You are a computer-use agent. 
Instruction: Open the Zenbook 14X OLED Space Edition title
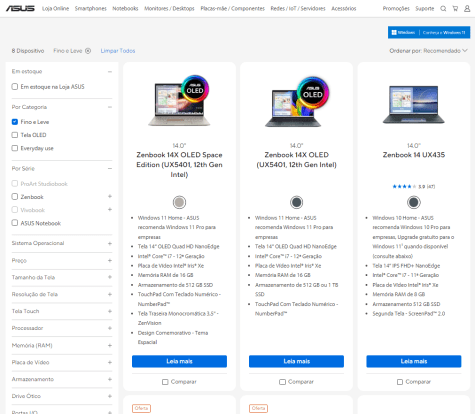pyautogui.click(x=179, y=165)
